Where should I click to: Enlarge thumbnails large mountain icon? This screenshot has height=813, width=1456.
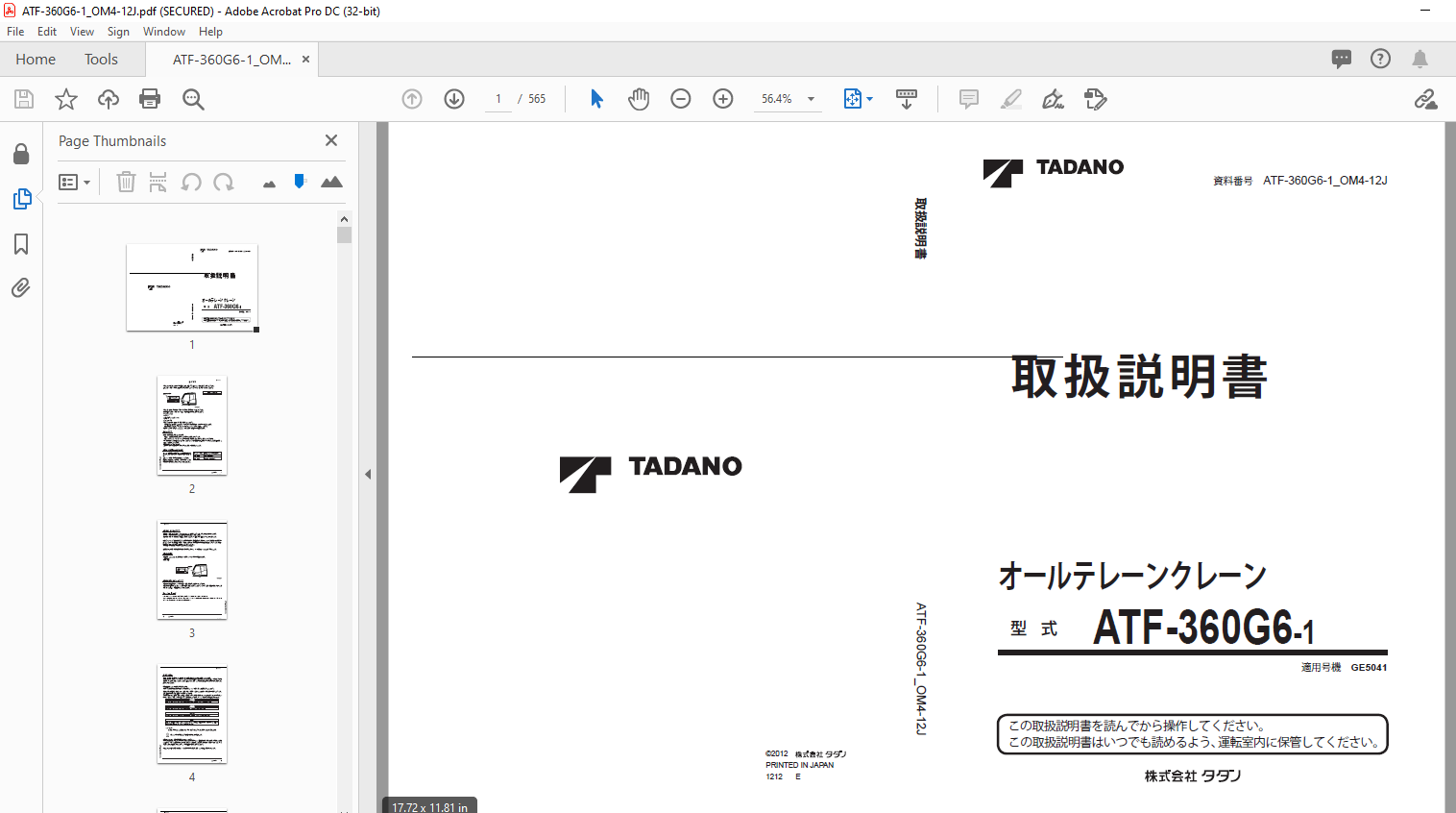[x=331, y=182]
